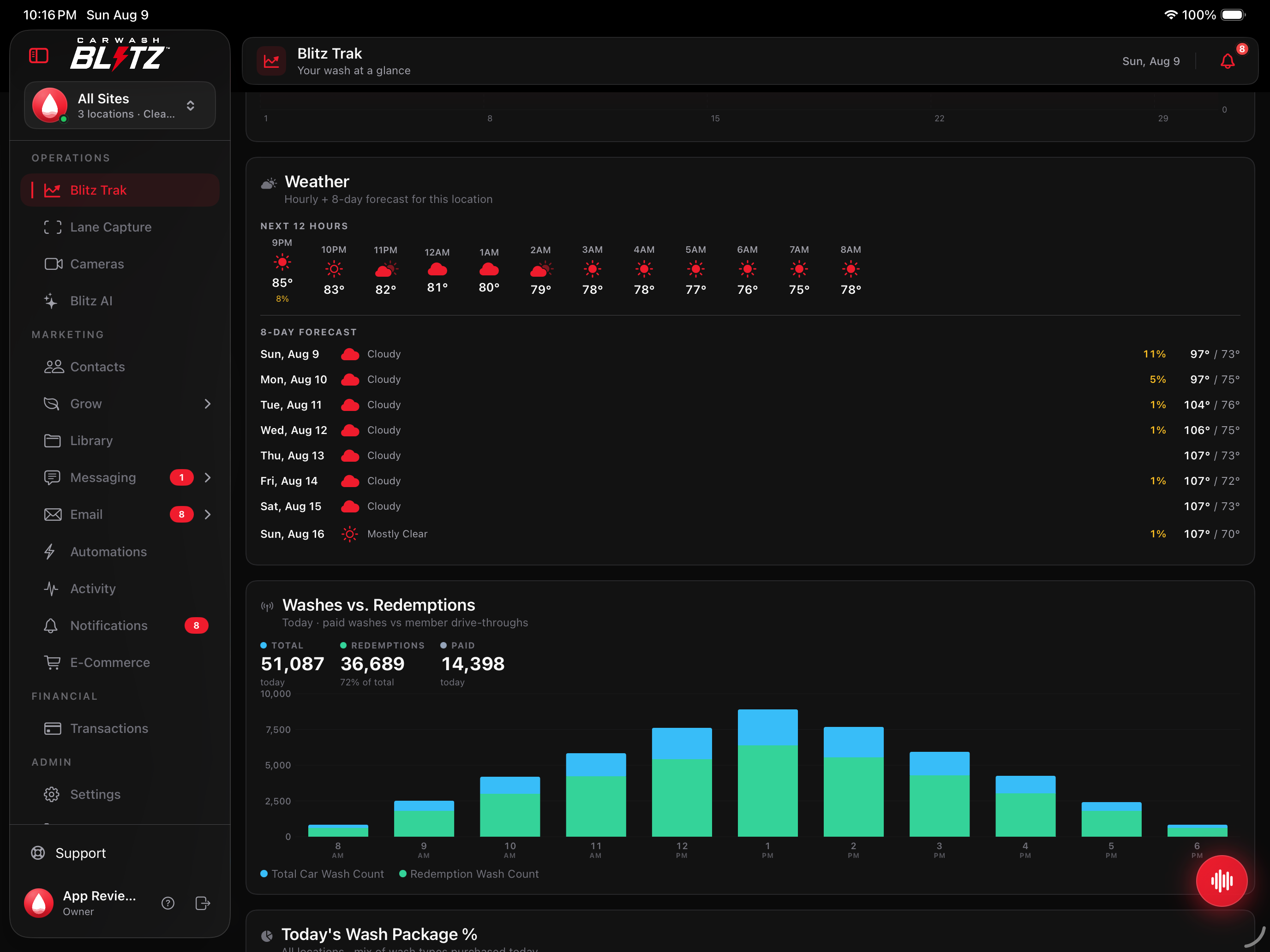This screenshot has width=1270, height=952.
Task: Click the Sun, Aug 16 Mostly Clear icon
Action: pos(350,534)
